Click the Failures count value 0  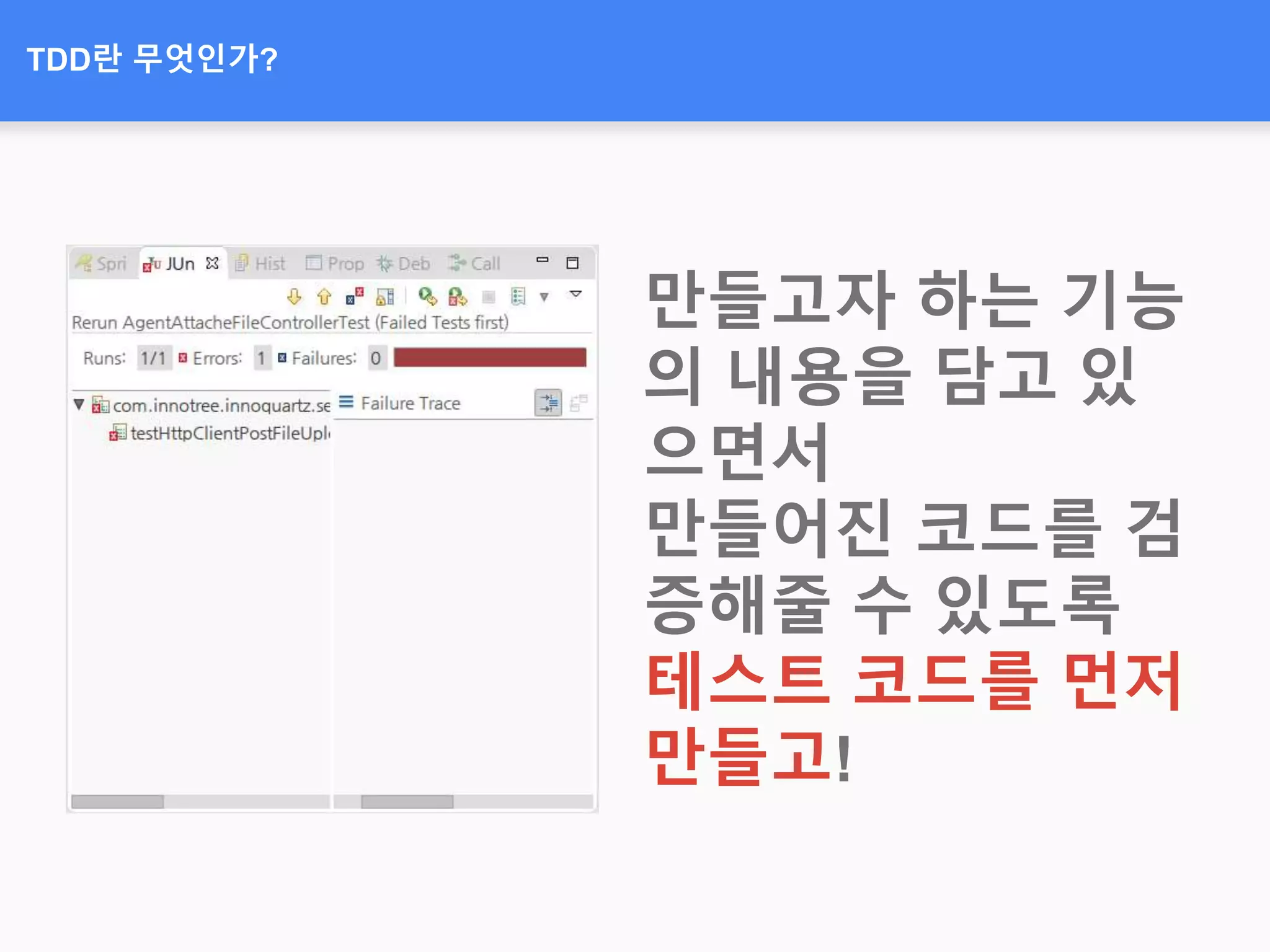[376, 358]
